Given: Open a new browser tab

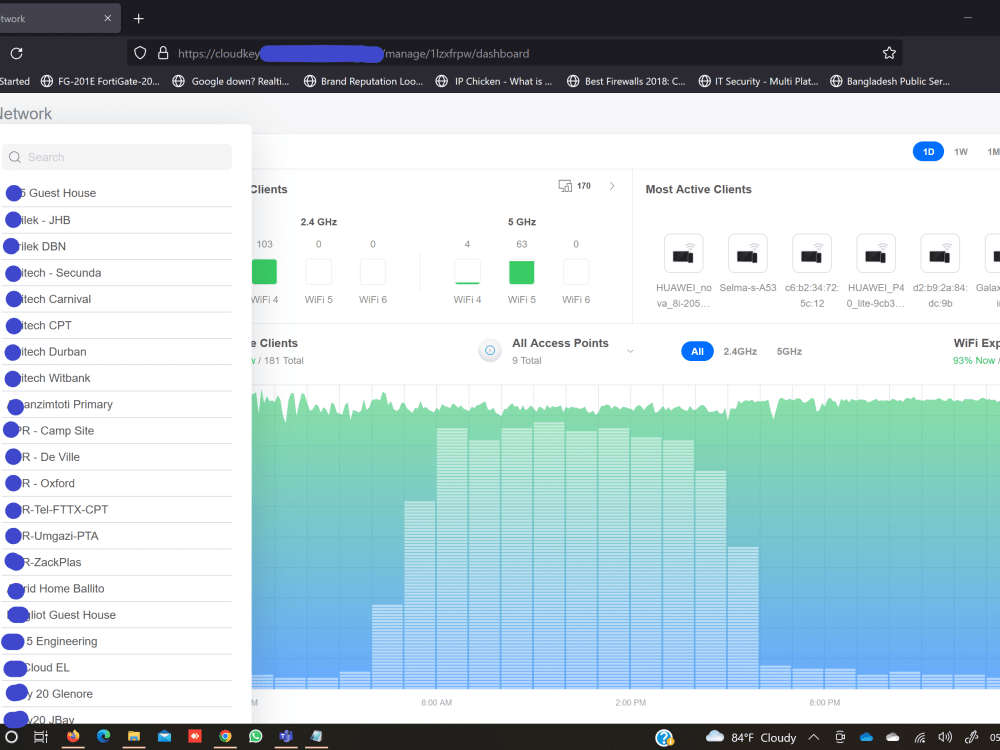Looking at the screenshot, I should coord(138,18).
